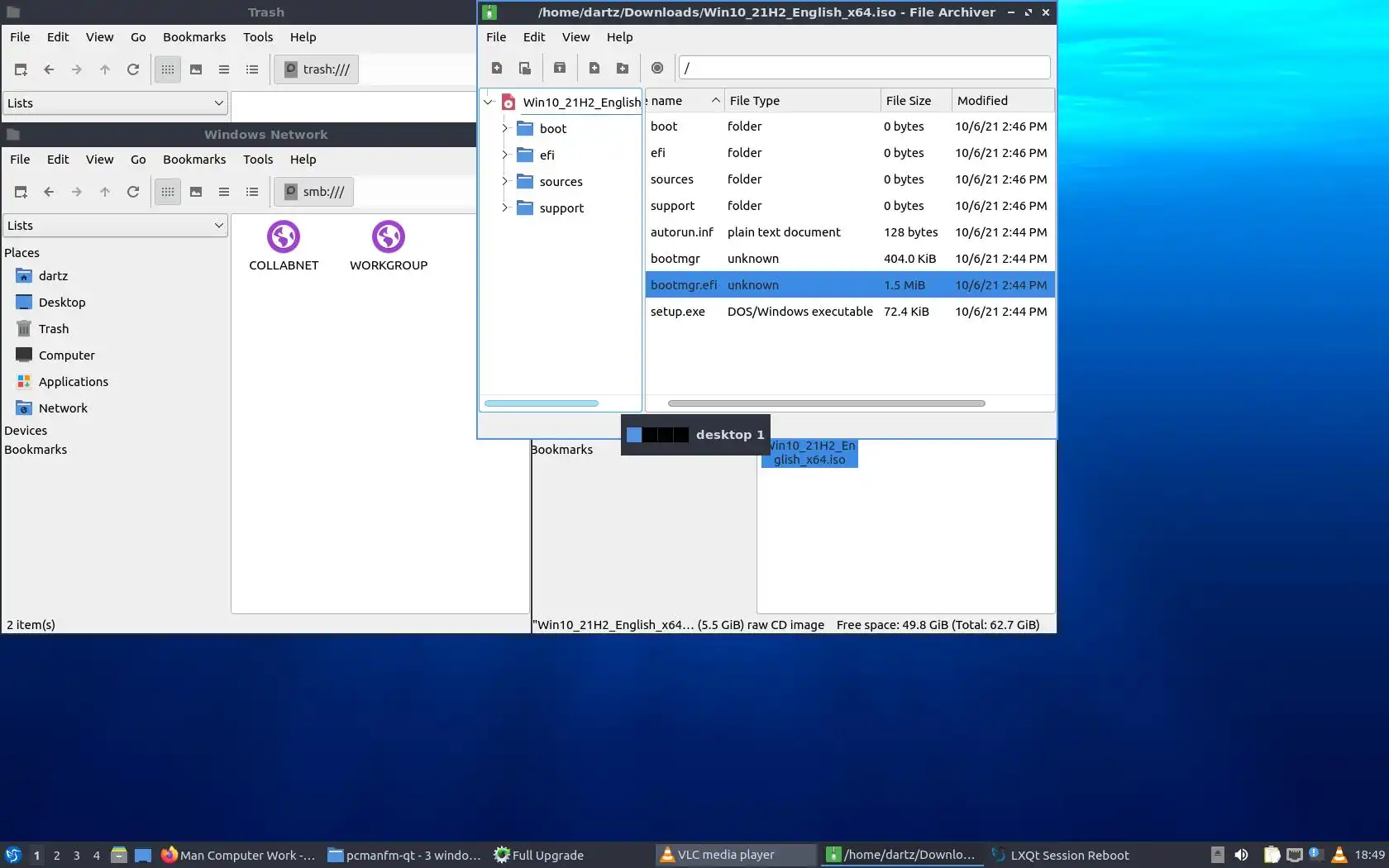Open a new tab in the Windows Network window
The height and width of the screenshot is (868, 1389).
pyautogui.click(x=21, y=193)
